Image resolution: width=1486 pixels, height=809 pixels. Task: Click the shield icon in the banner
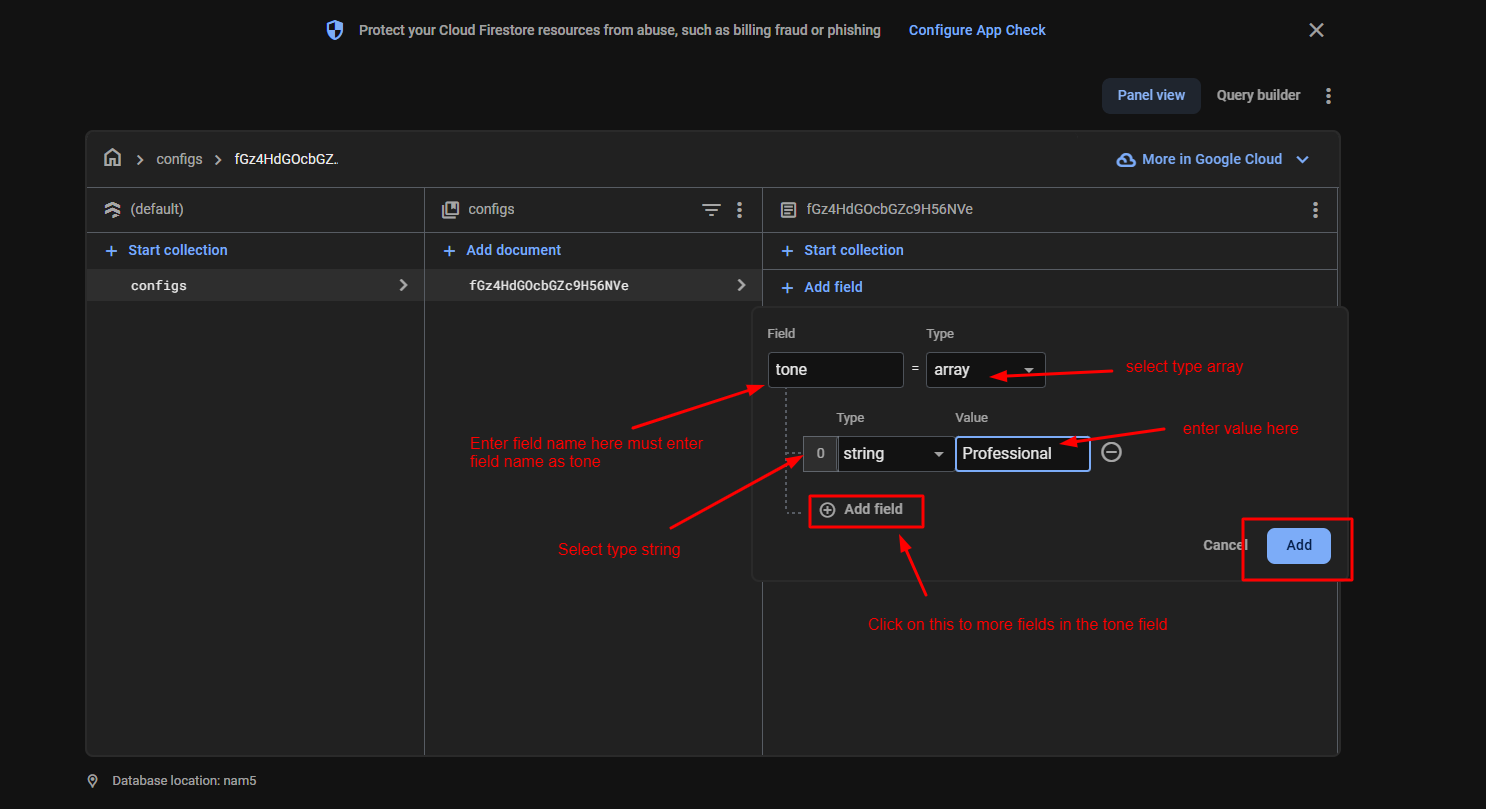pyautogui.click(x=335, y=30)
